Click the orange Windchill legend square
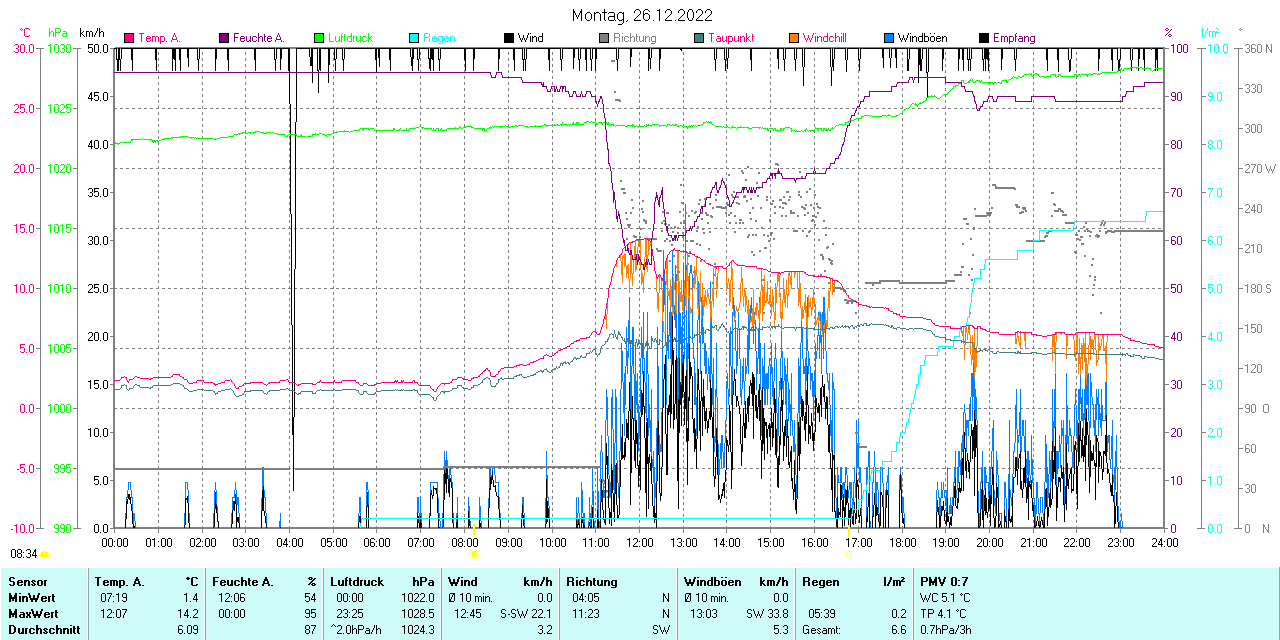Image resolution: width=1280 pixels, height=640 pixels. pos(794,38)
